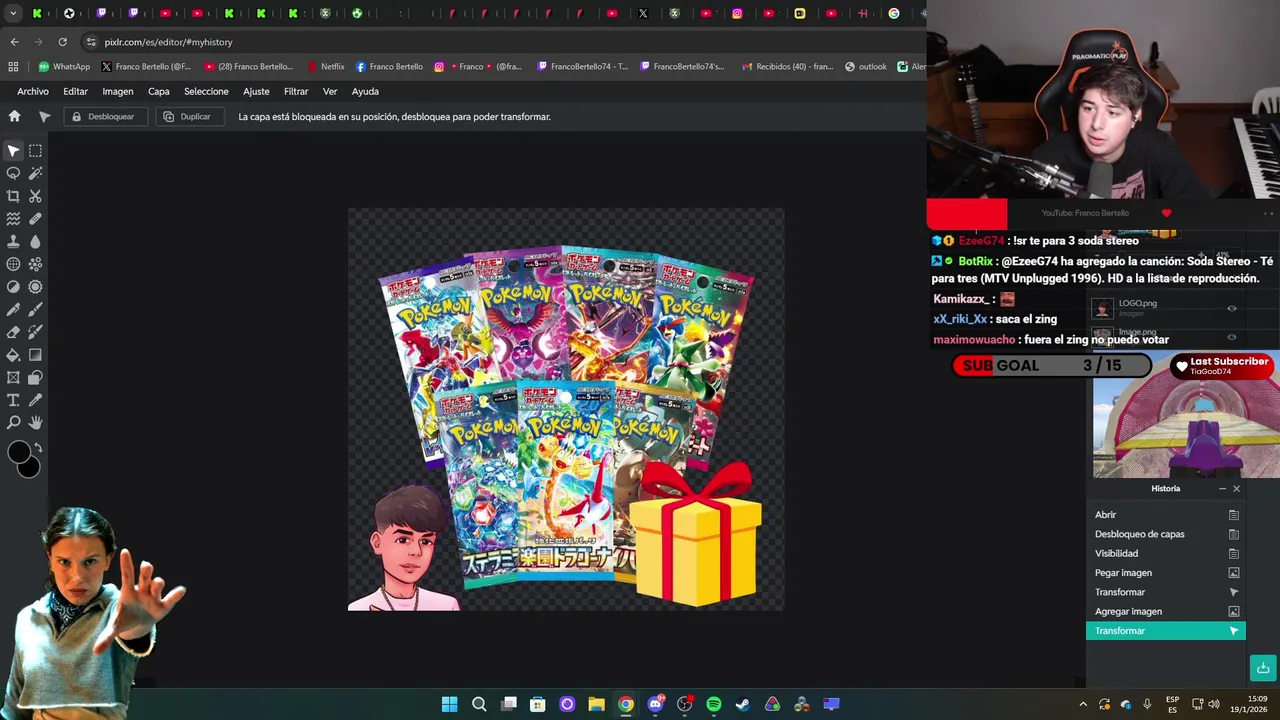The width and height of the screenshot is (1280, 720).
Task: Open the browser apps grid icon
Action: [x=13, y=67]
